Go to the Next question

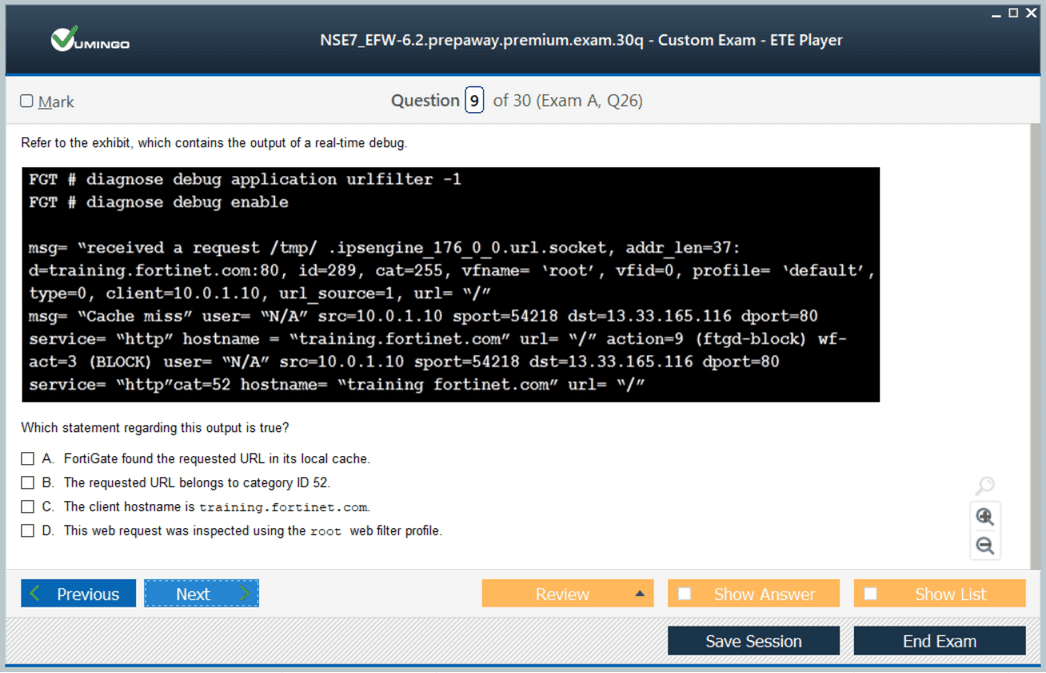[x=201, y=594]
